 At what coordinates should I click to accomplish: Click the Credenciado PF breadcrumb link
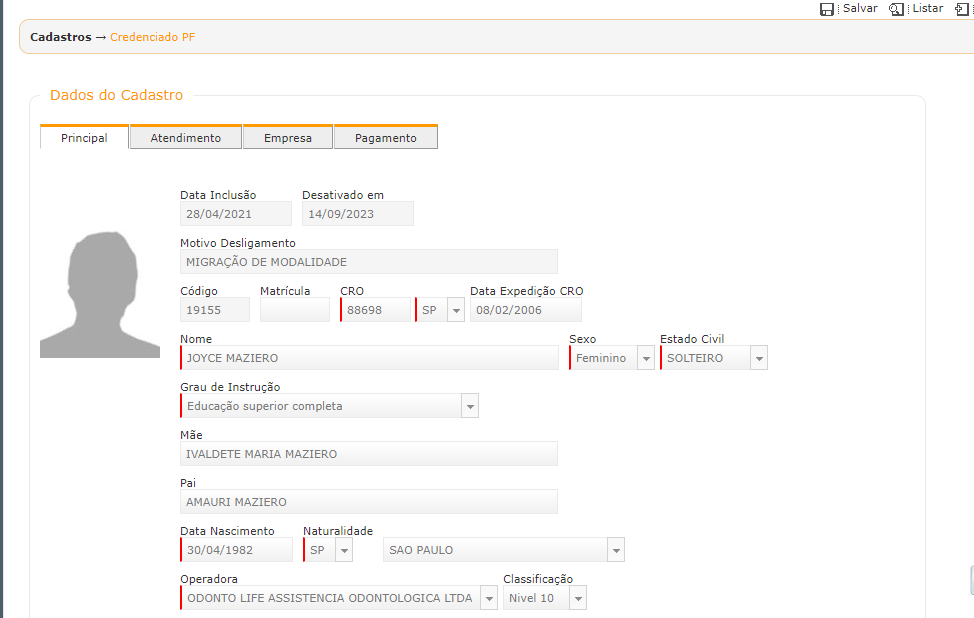tap(152, 37)
